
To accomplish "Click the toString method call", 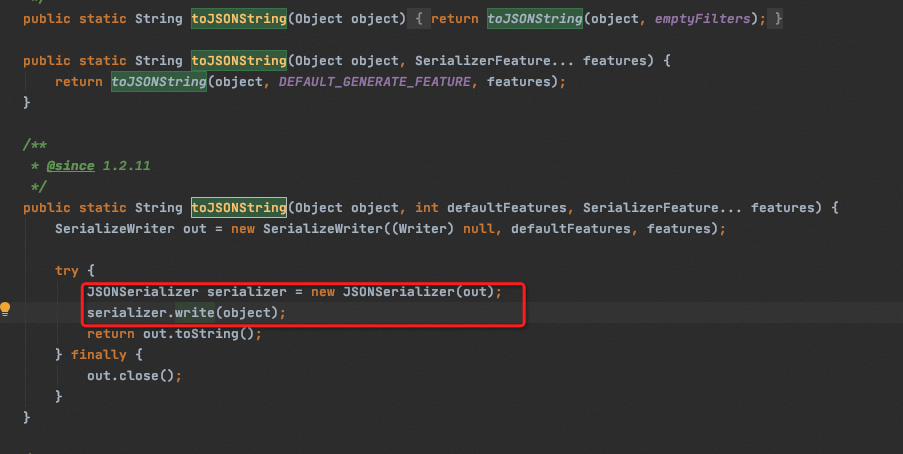I will pyautogui.click(x=207, y=334).
